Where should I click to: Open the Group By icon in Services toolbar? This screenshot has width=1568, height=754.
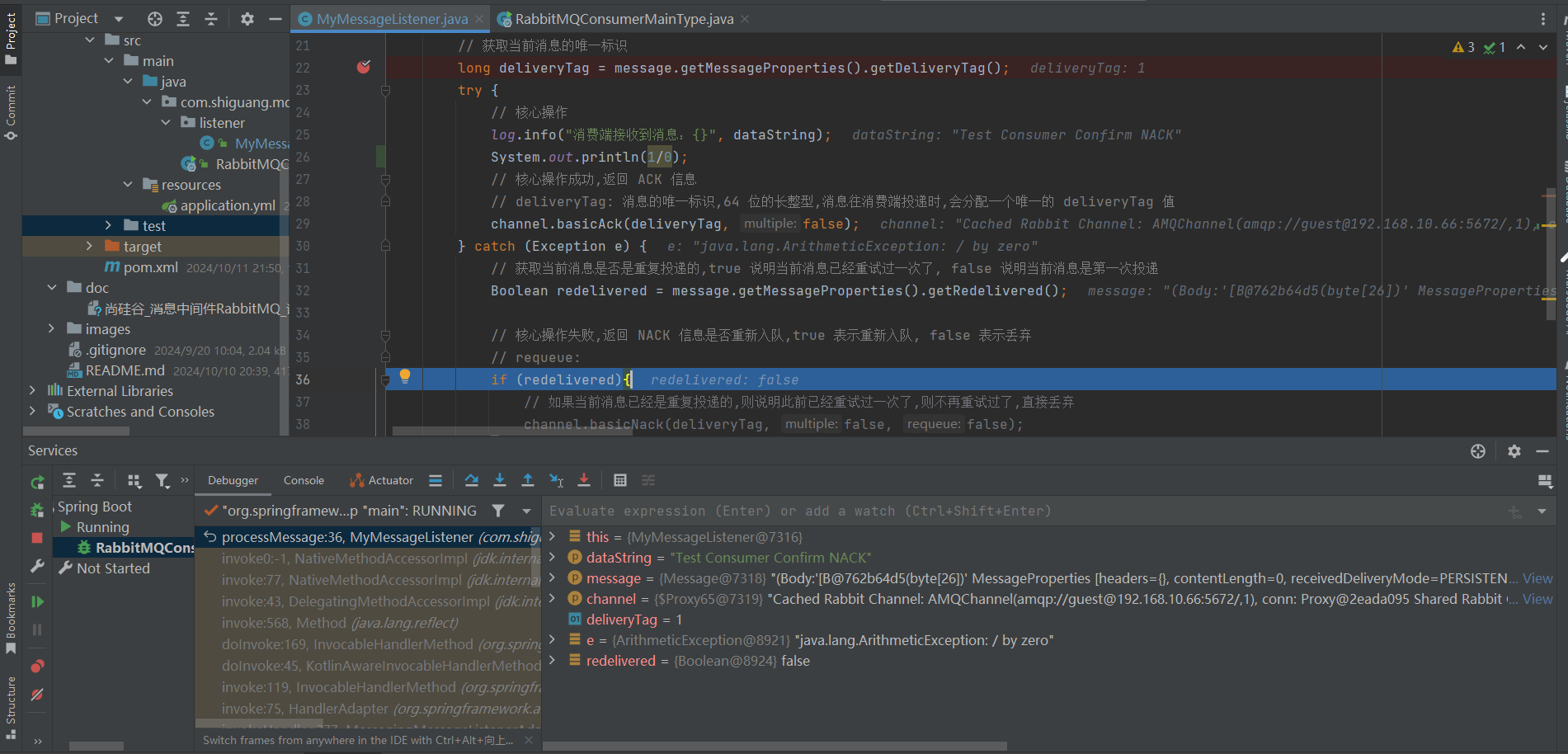click(x=134, y=480)
